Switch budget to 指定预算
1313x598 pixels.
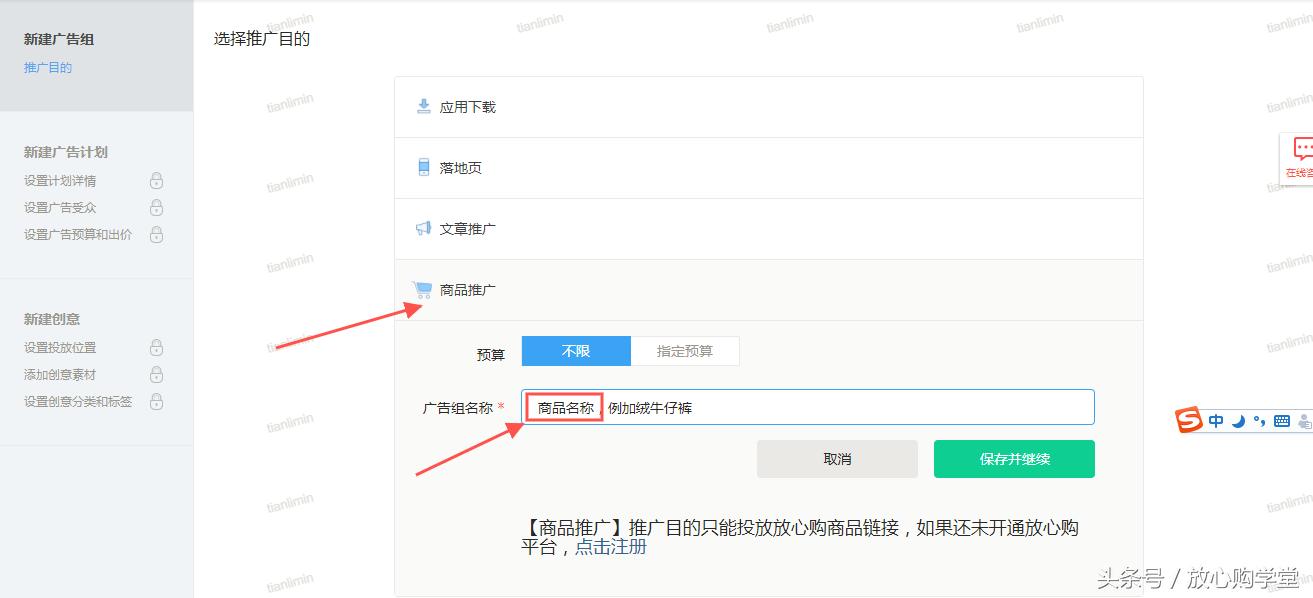pyautogui.click(x=685, y=350)
